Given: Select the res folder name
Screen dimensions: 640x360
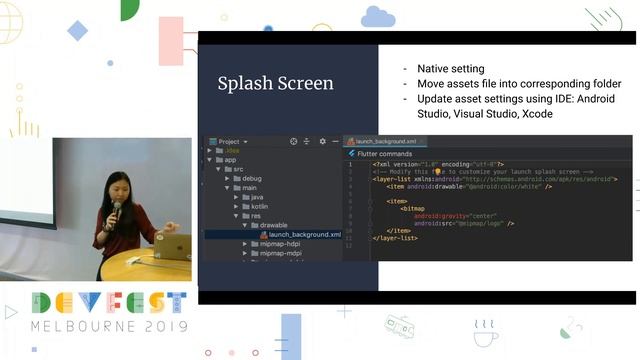Looking at the screenshot, I should pos(256,216).
